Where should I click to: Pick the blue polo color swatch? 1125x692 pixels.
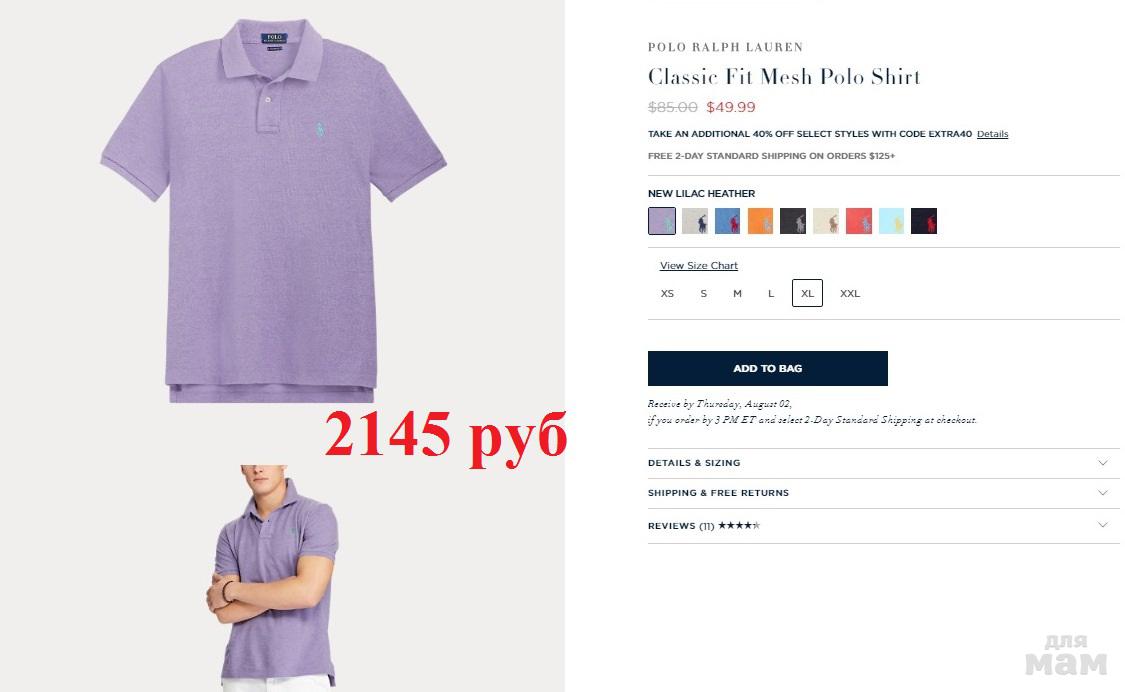(728, 221)
